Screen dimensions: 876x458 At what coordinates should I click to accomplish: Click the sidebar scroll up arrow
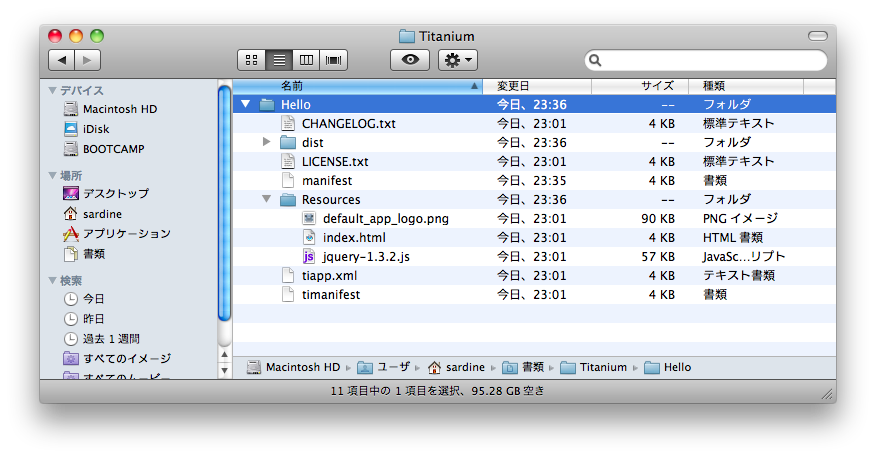(225, 354)
